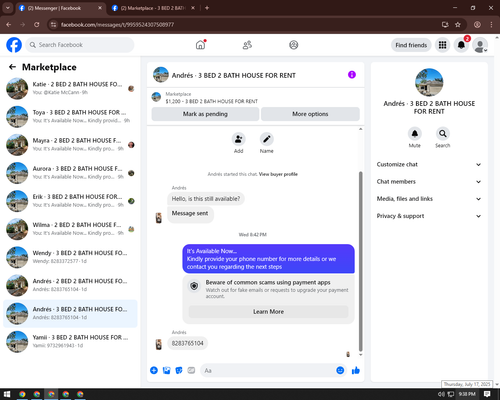Click Mark as pending button

(x=205, y=114)
